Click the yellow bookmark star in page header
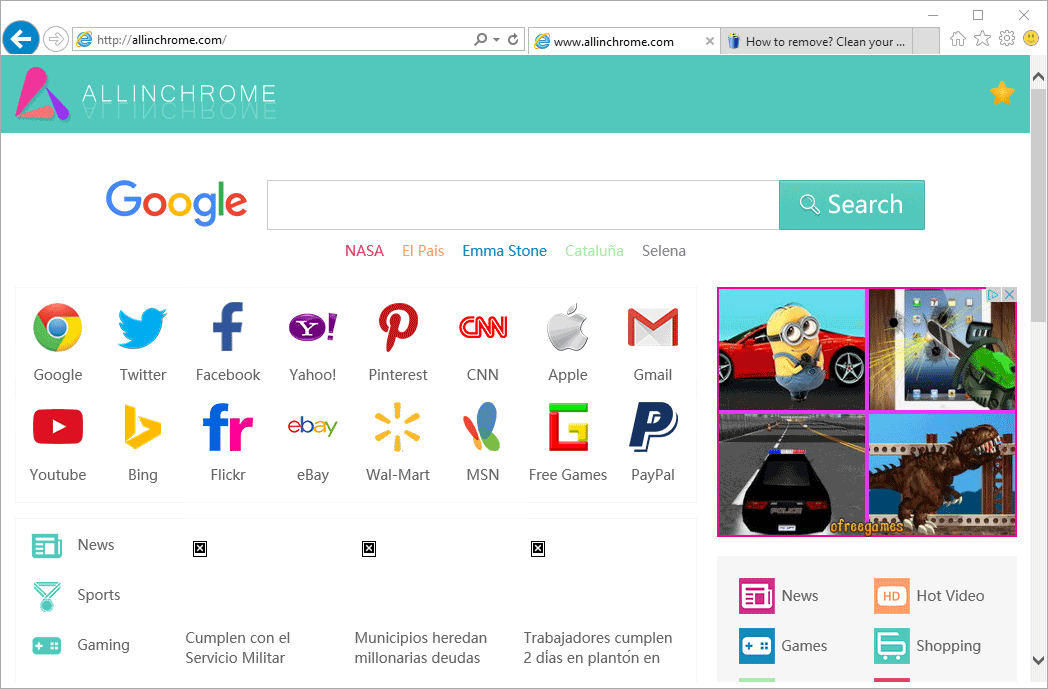 coord(1002,93)
